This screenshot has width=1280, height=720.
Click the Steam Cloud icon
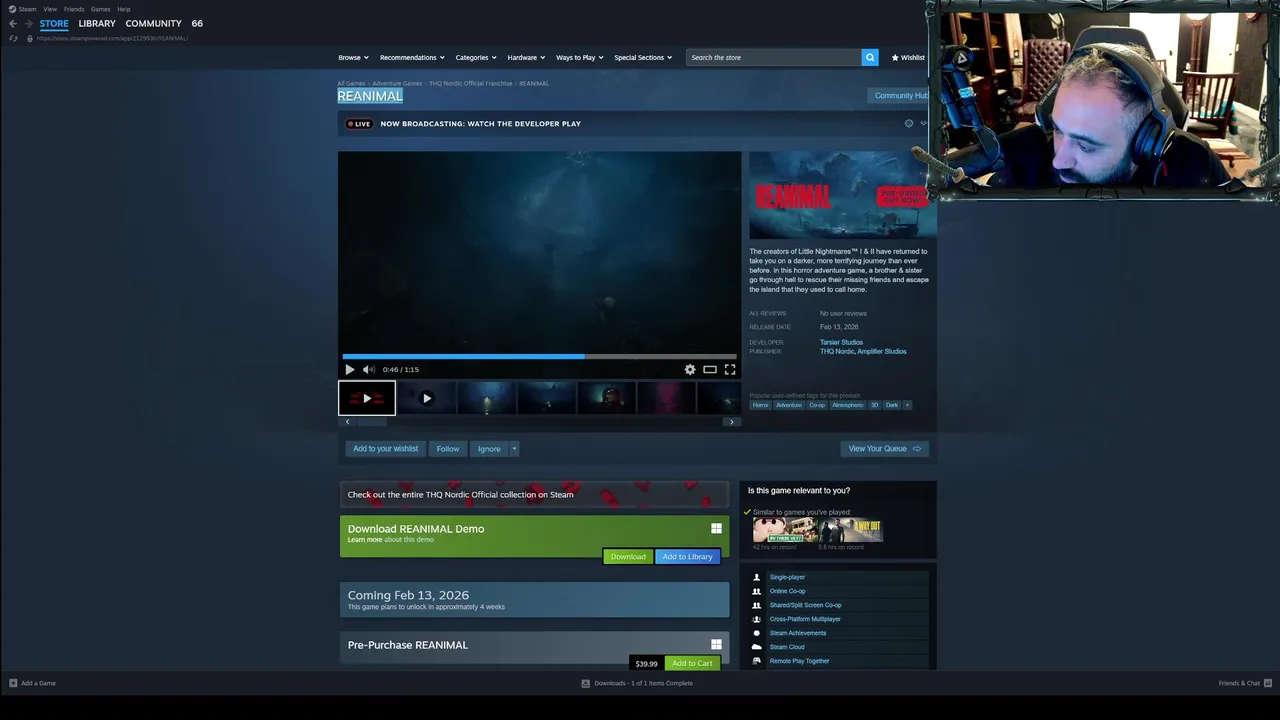[756, 647]
